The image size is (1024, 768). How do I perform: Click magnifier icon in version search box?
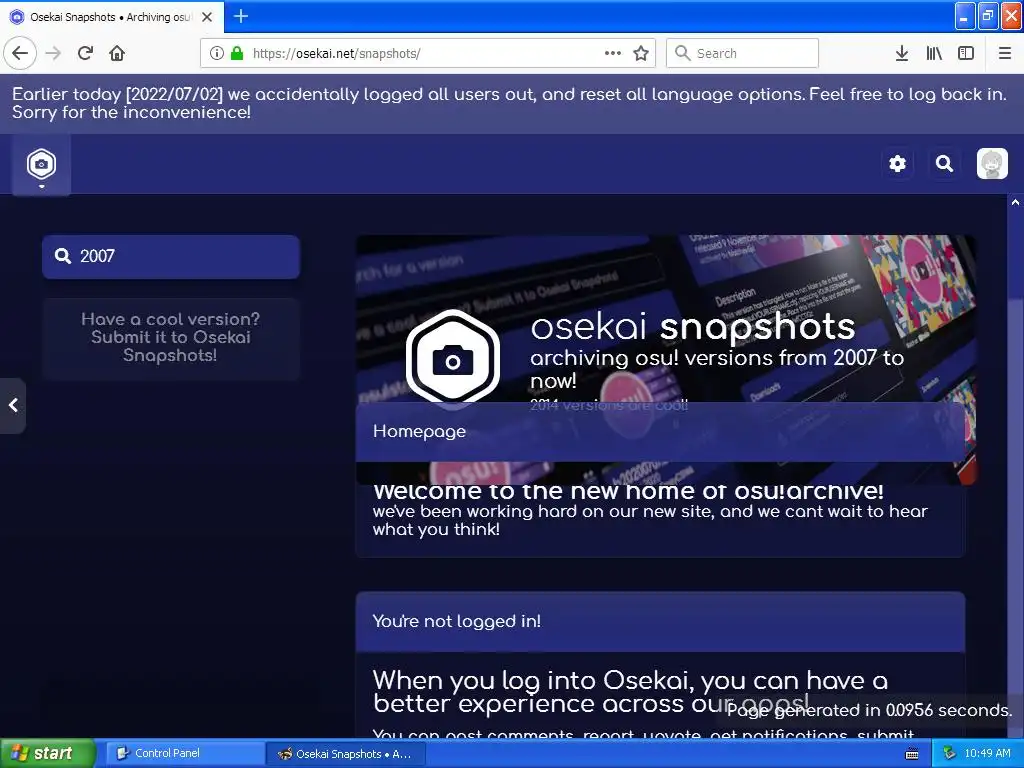pos(63,256)
